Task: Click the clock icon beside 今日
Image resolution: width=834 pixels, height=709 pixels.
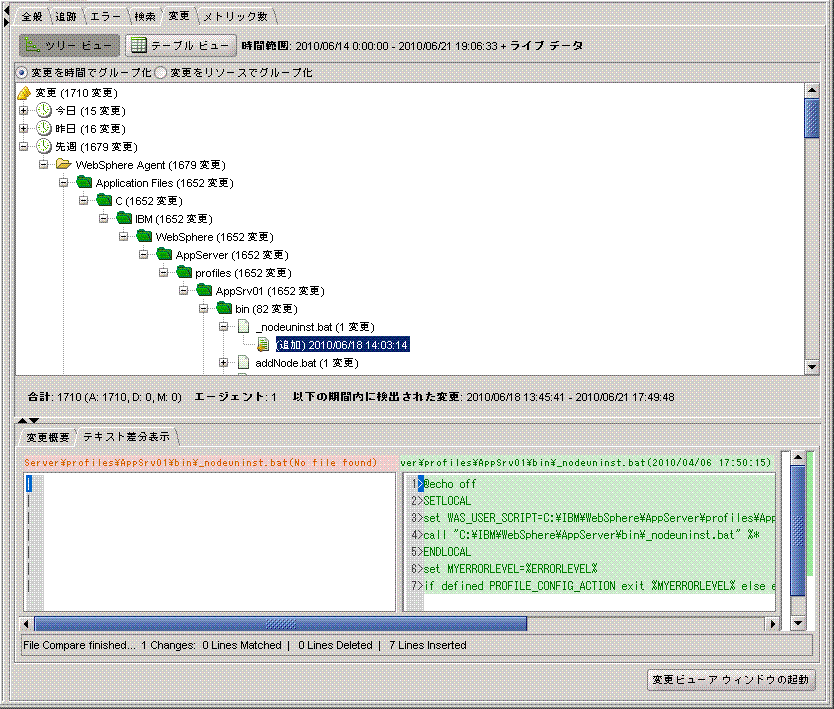Action: [44, 111]
